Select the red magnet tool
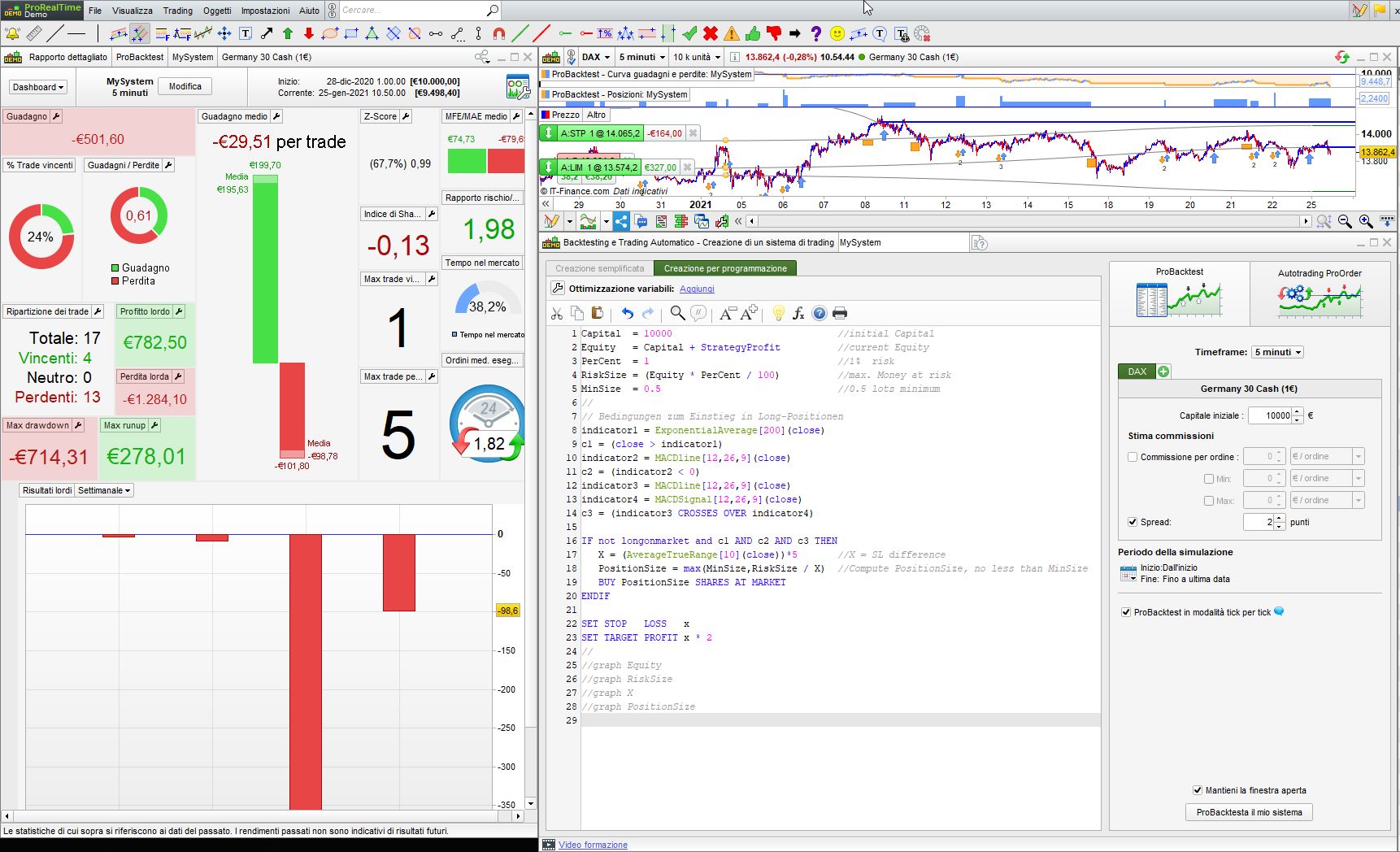 (499, 34)
